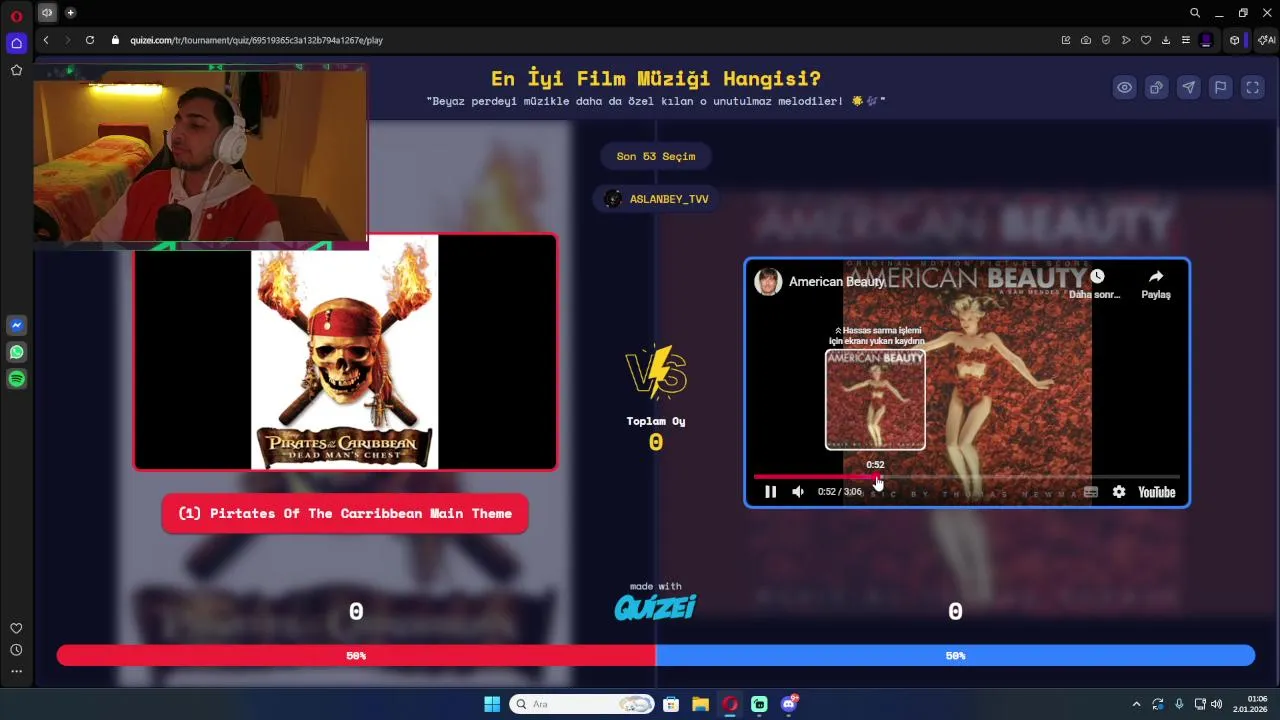Expand the system tray hidden icons
Image resolution: width=1280 pixels, height=720 pixels.
coord(1136,704)
